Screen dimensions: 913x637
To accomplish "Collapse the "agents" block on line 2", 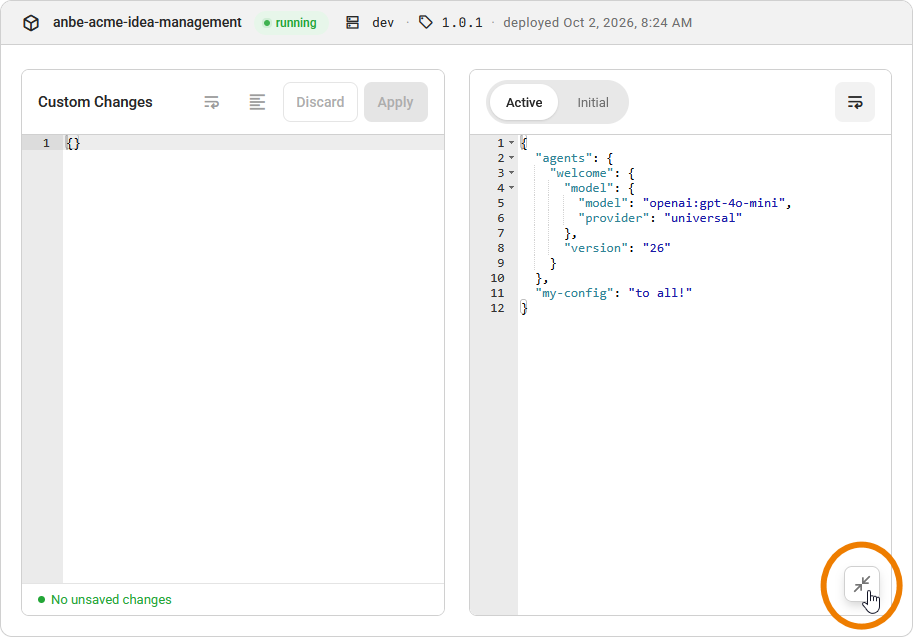I will click(511, 158).
